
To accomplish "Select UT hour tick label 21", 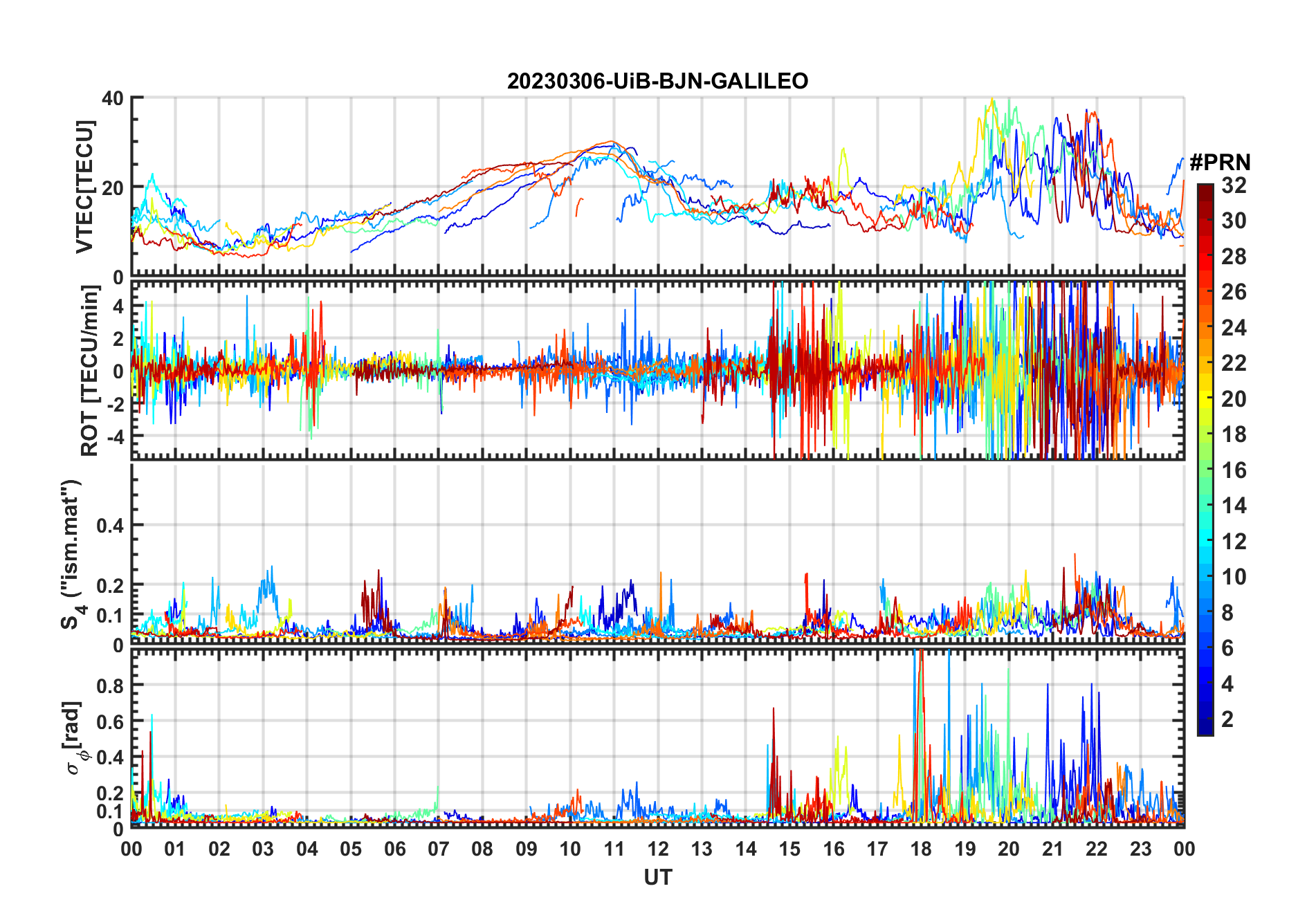I will 1052,849.
